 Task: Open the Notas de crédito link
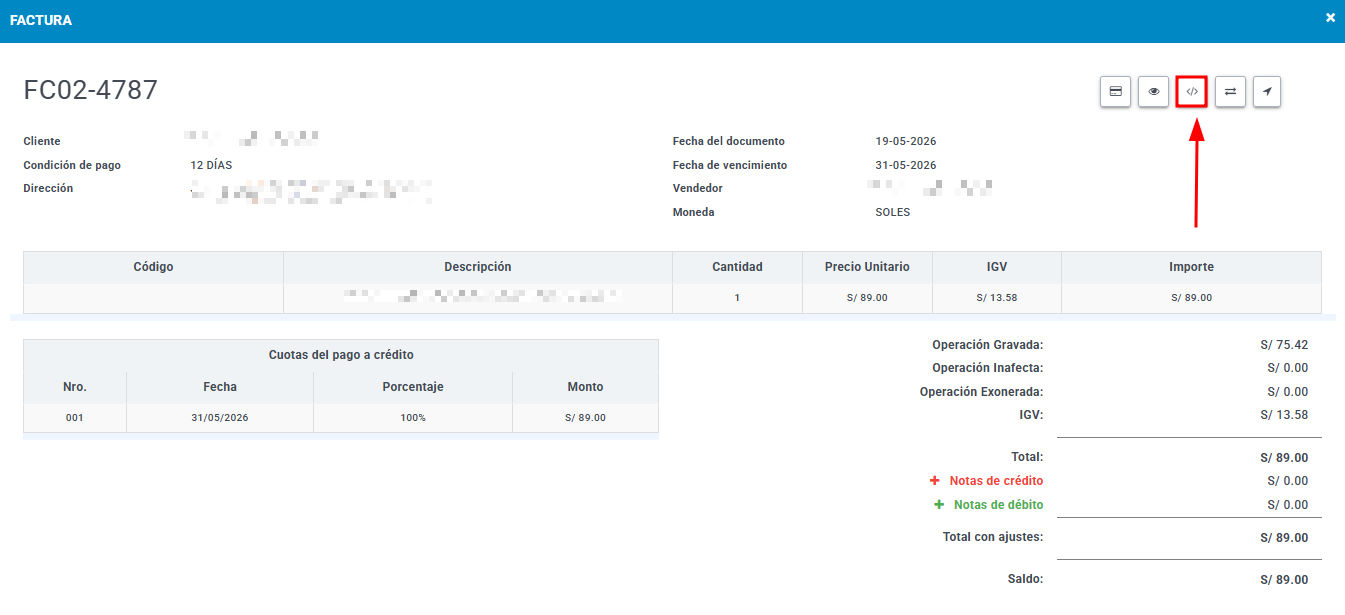996,481
